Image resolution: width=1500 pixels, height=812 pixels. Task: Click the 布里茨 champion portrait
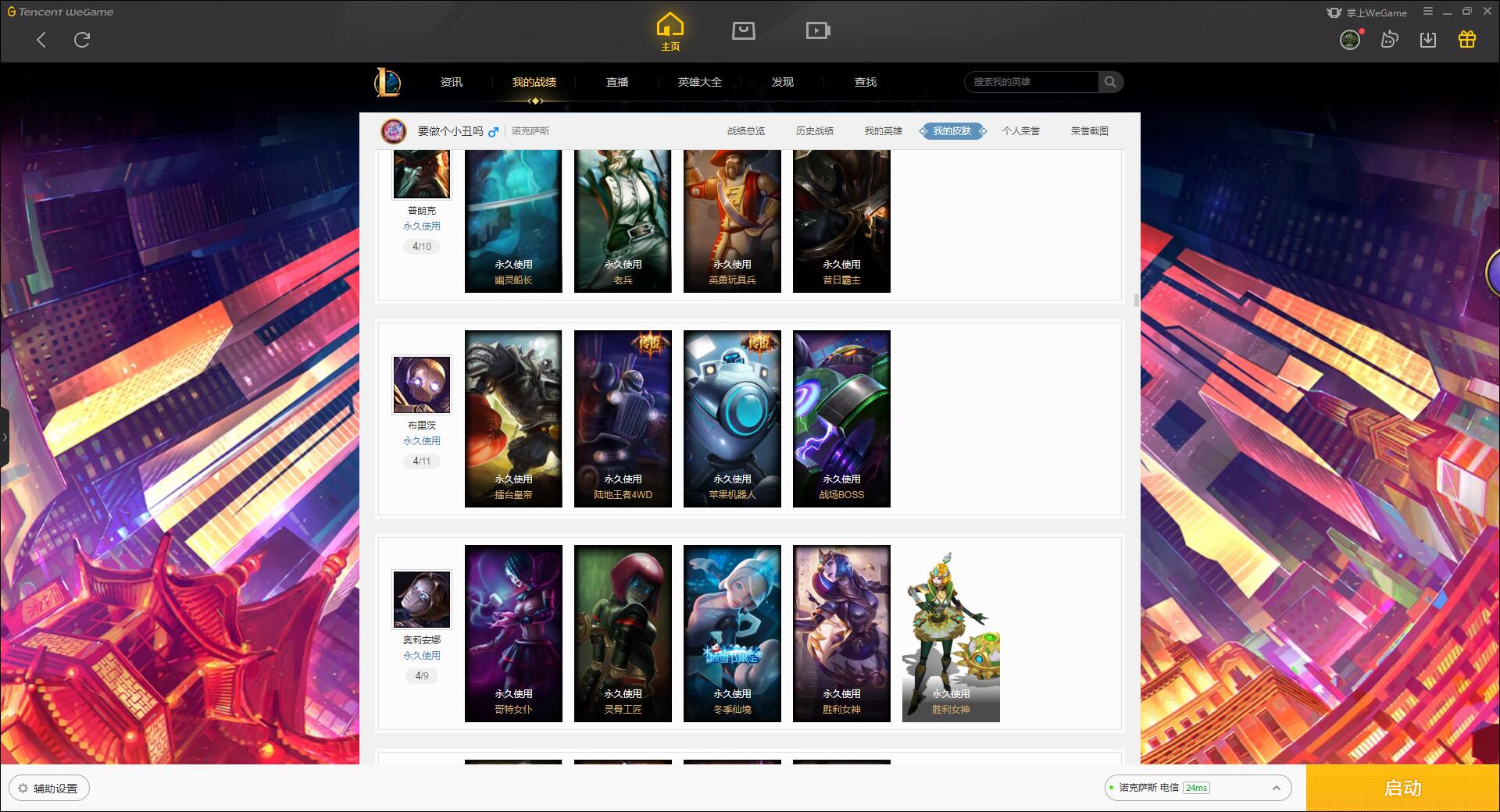(x=422, y=385)
